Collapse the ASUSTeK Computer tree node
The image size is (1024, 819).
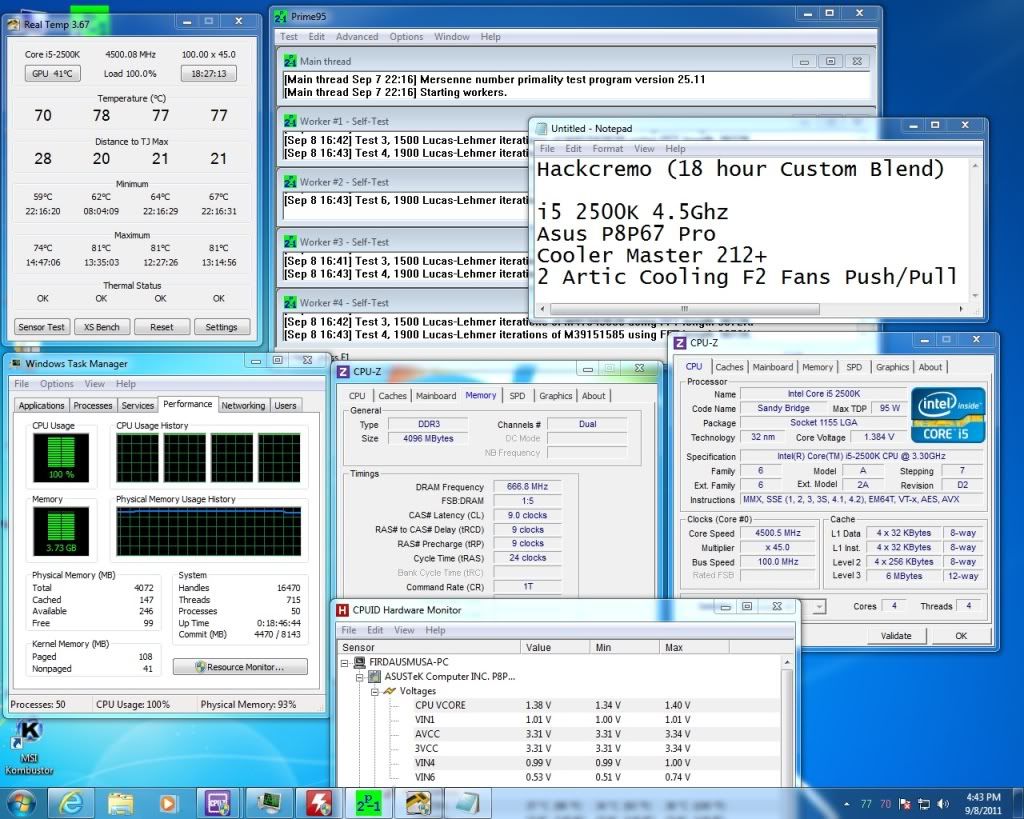tap(360, 677)
